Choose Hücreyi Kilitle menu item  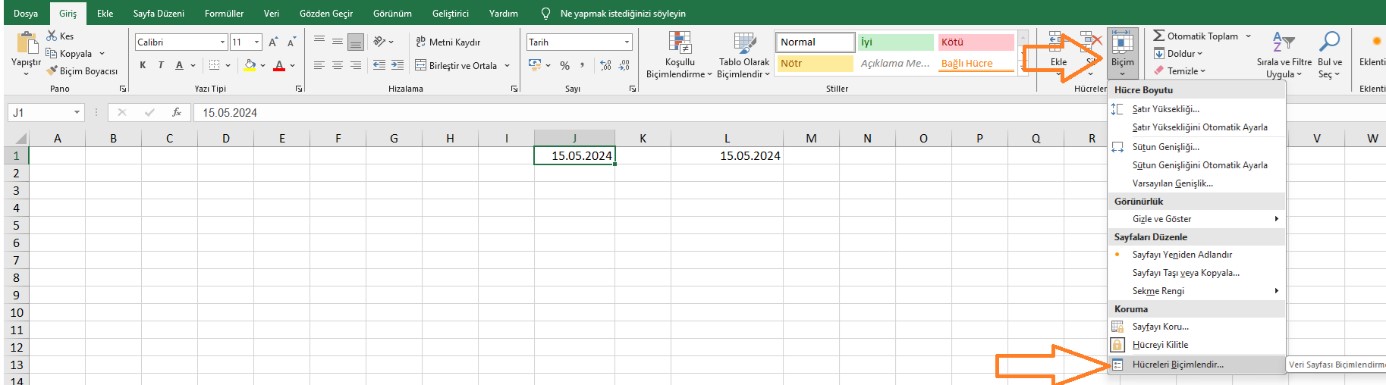tap(1196, 344)
